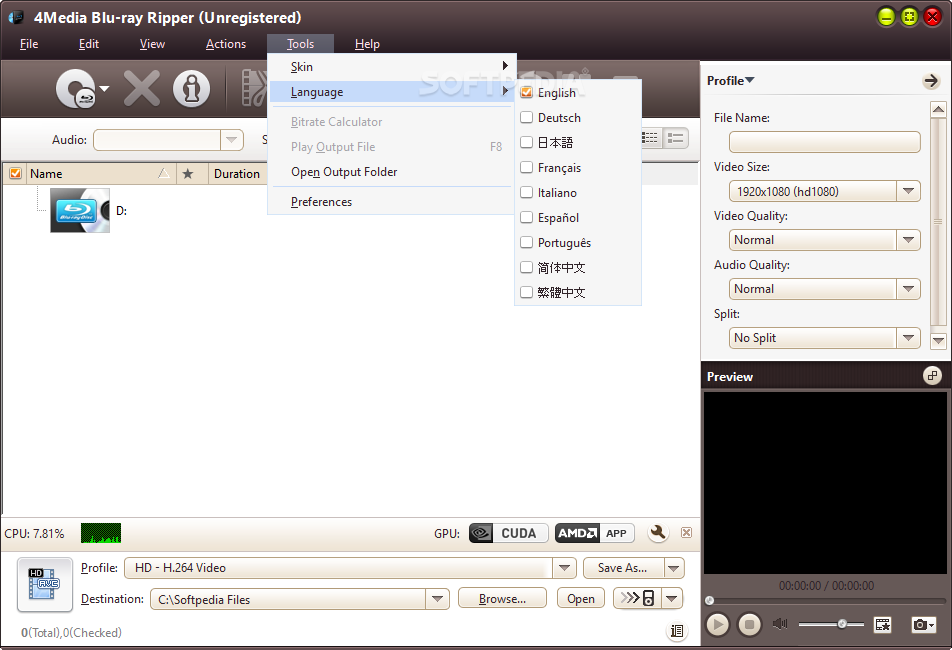The width and height of the screenshot is (952, 650).
Task: Open the load disc dropdown arrow
Action: 104,89
